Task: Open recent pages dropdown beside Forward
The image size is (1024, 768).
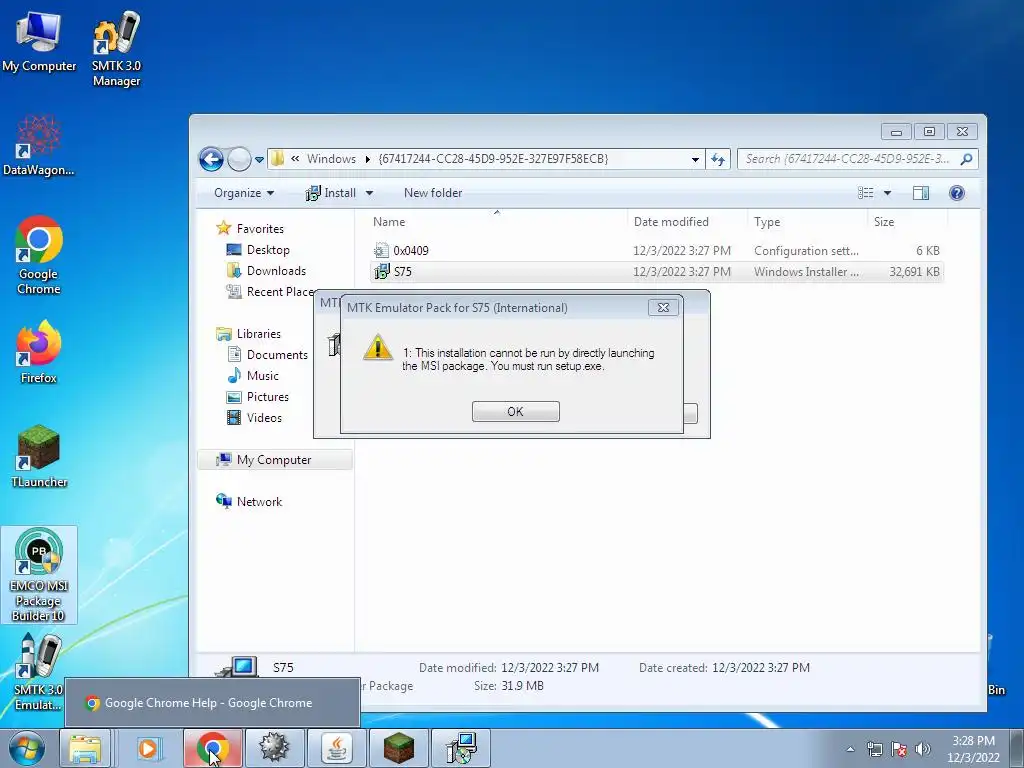Action: coord(259,159)
